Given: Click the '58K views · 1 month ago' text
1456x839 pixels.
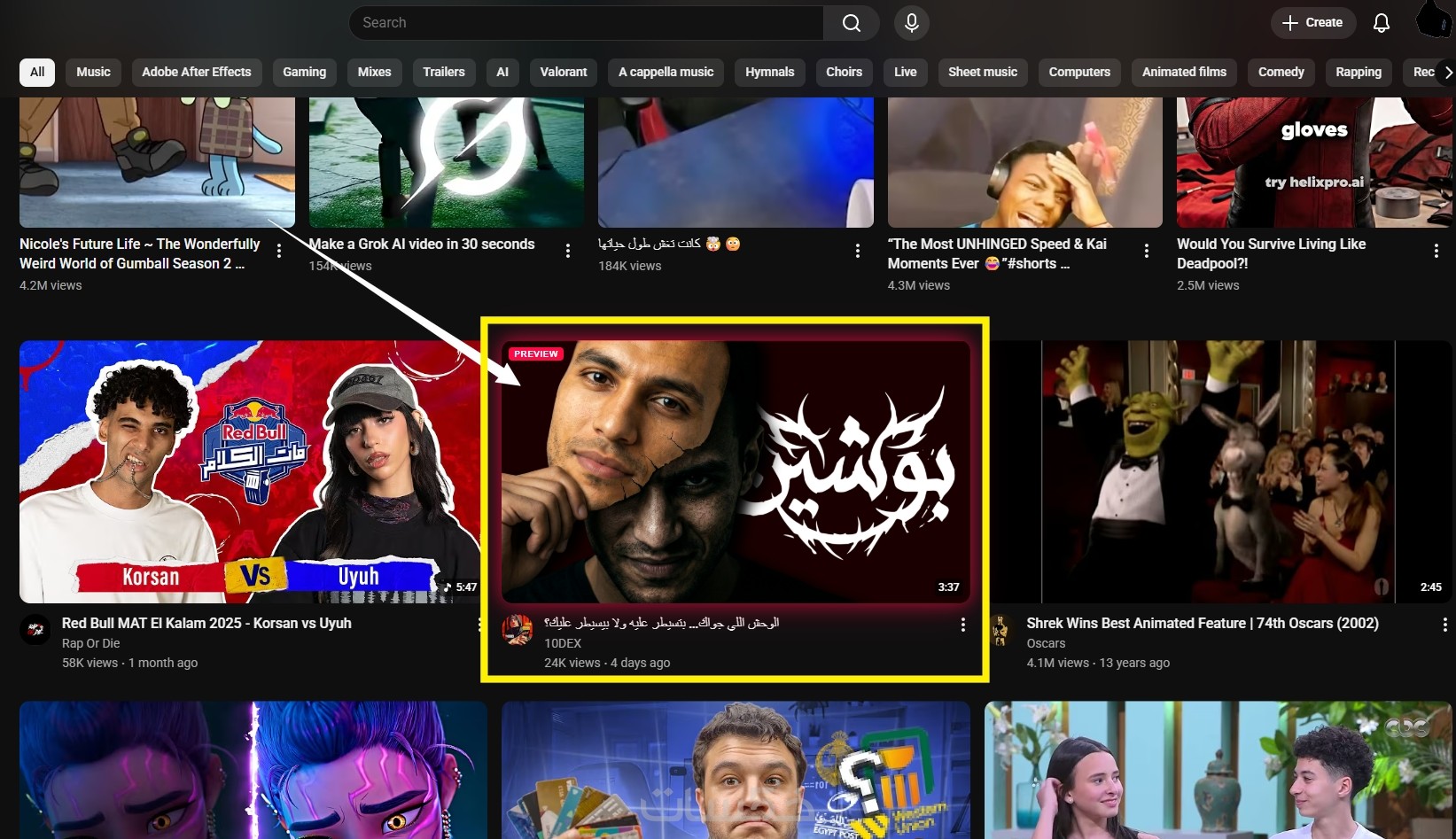Looking at the screenshot, I should pyautogui.click(x=129, y=663).
